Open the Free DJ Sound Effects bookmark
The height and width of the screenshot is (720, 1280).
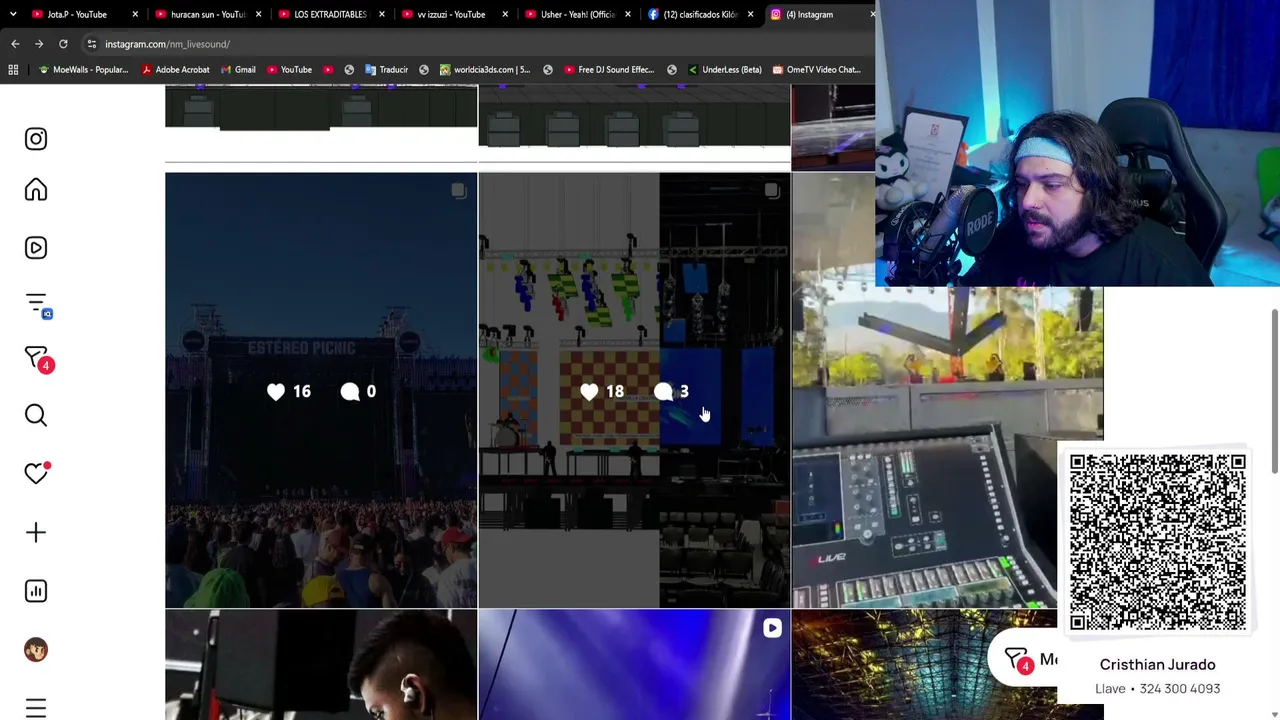coord(609,70)
